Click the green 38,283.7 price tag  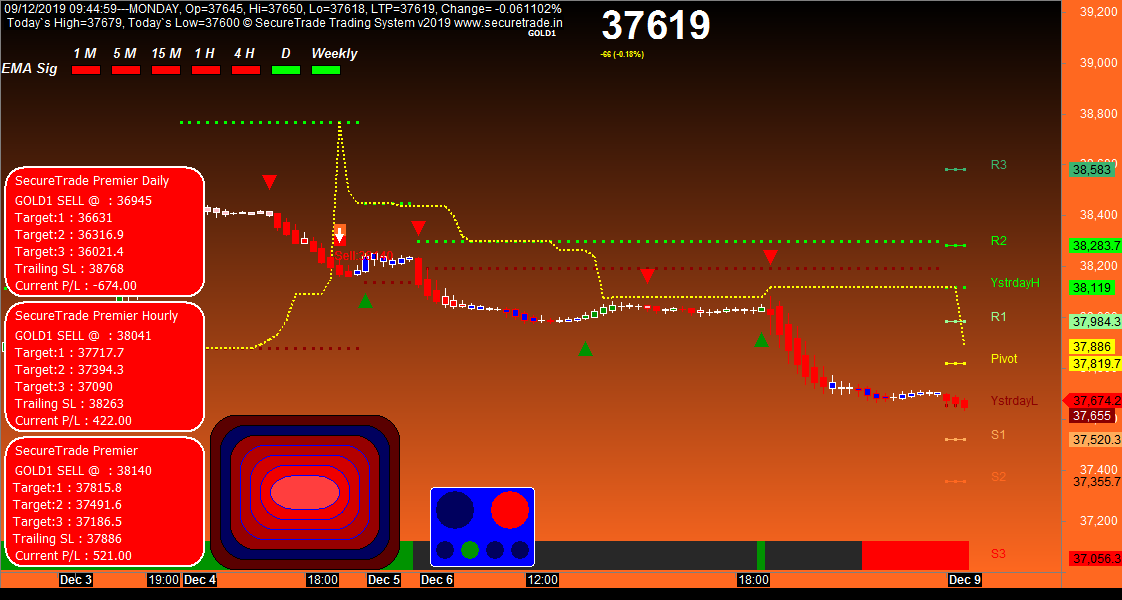[x=1095, y=246]
